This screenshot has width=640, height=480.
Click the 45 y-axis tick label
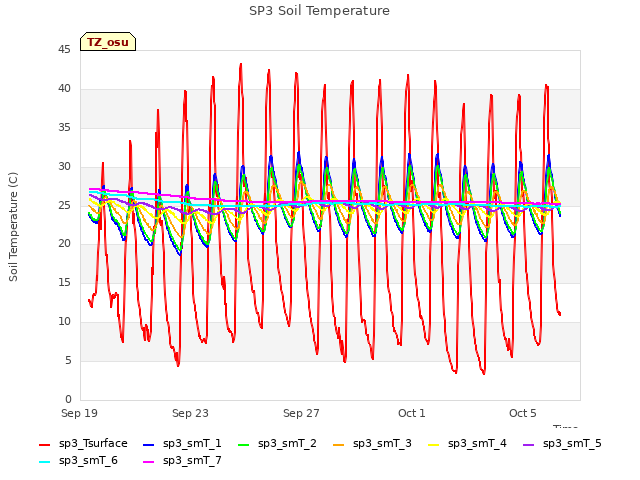click(64, 50)
